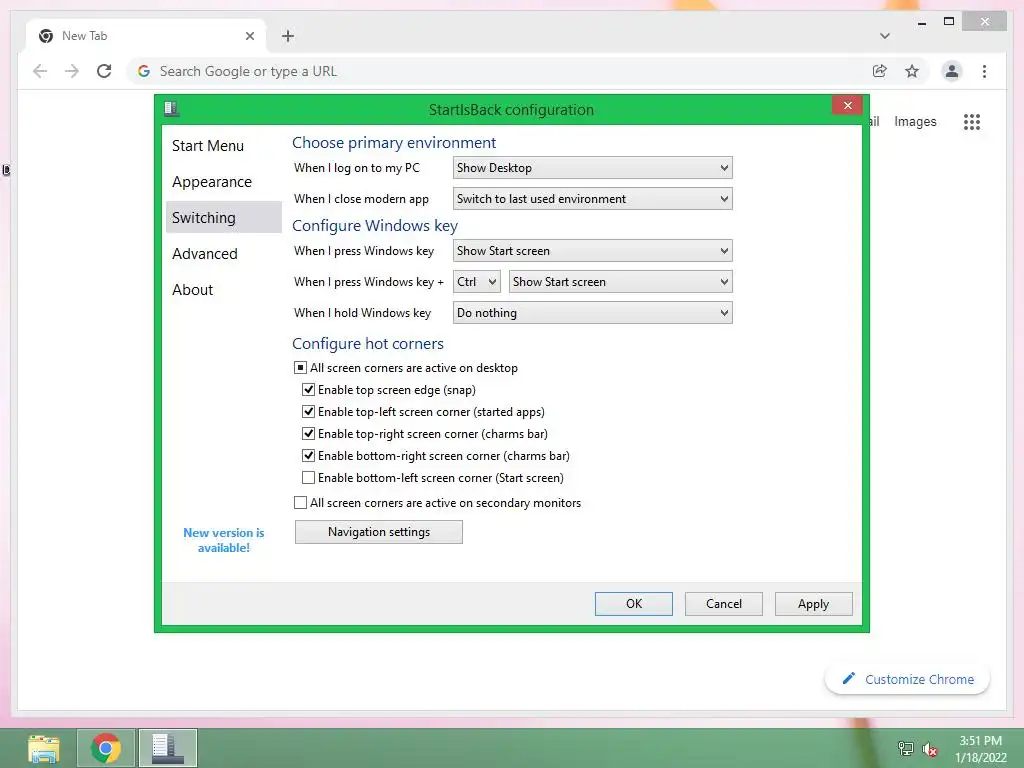Click the pencil icon on Customize Chrome
Screen dimensions: 1024x768
848,679
